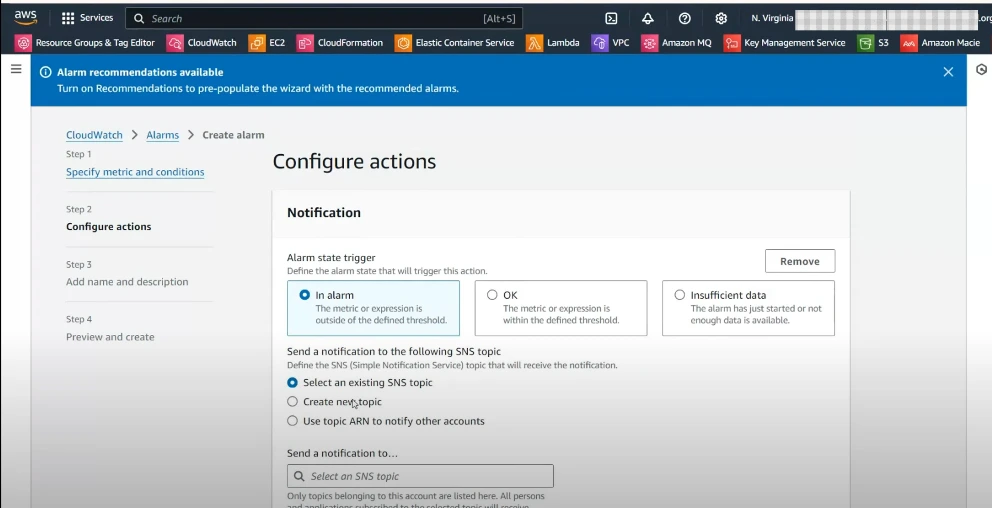The height and width of the screenshot is (508, 992).
Task: Dismiss the alarm recommendations banner
Action: tap(948, 72)
